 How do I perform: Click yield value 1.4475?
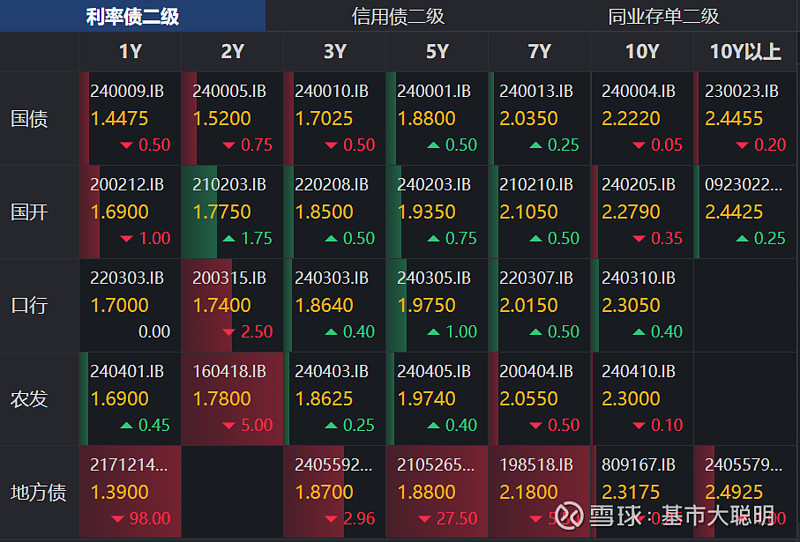click(119, 118)
